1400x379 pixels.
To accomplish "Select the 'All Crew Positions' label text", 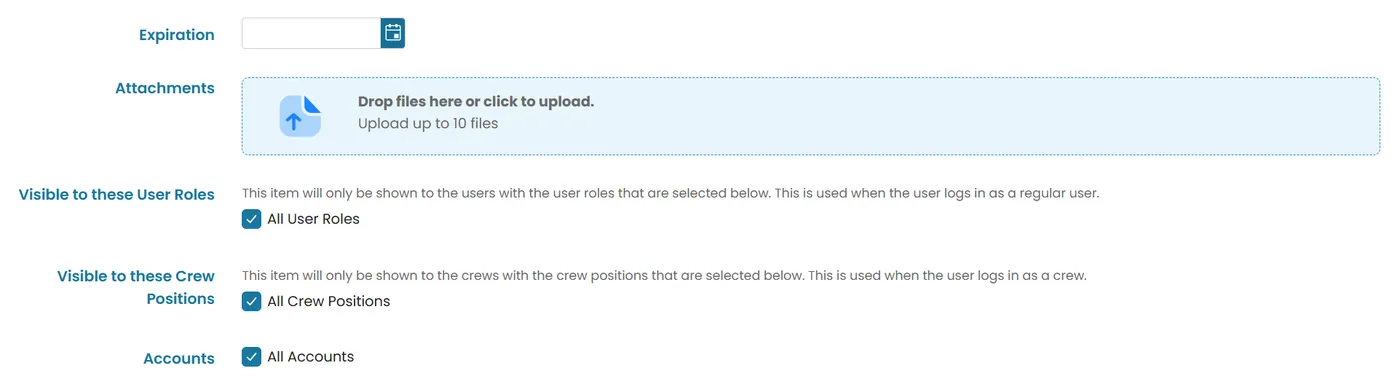I will [329, 301].
